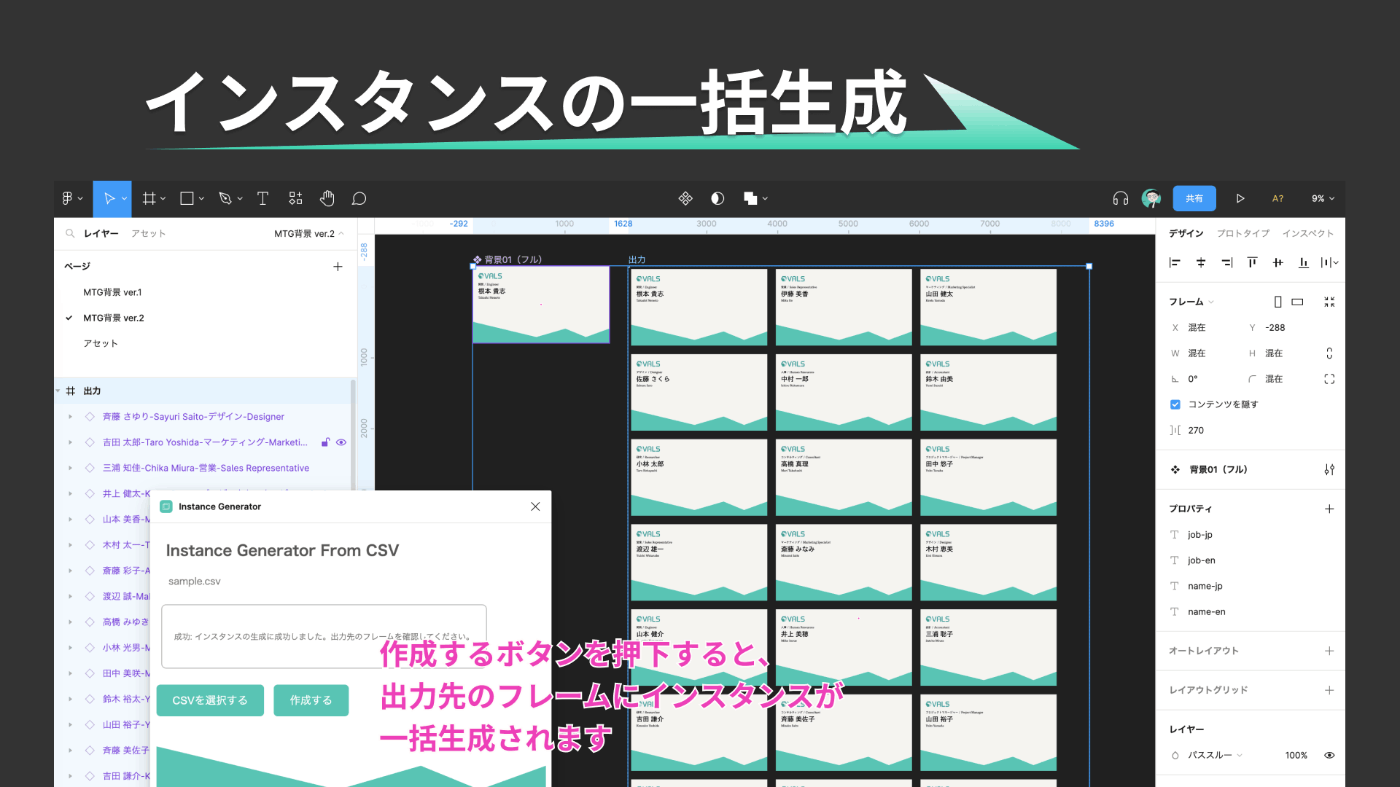Screen dimensions: 1400x787
Task: Open component properties adjust icon
Action: (1329, 470)
